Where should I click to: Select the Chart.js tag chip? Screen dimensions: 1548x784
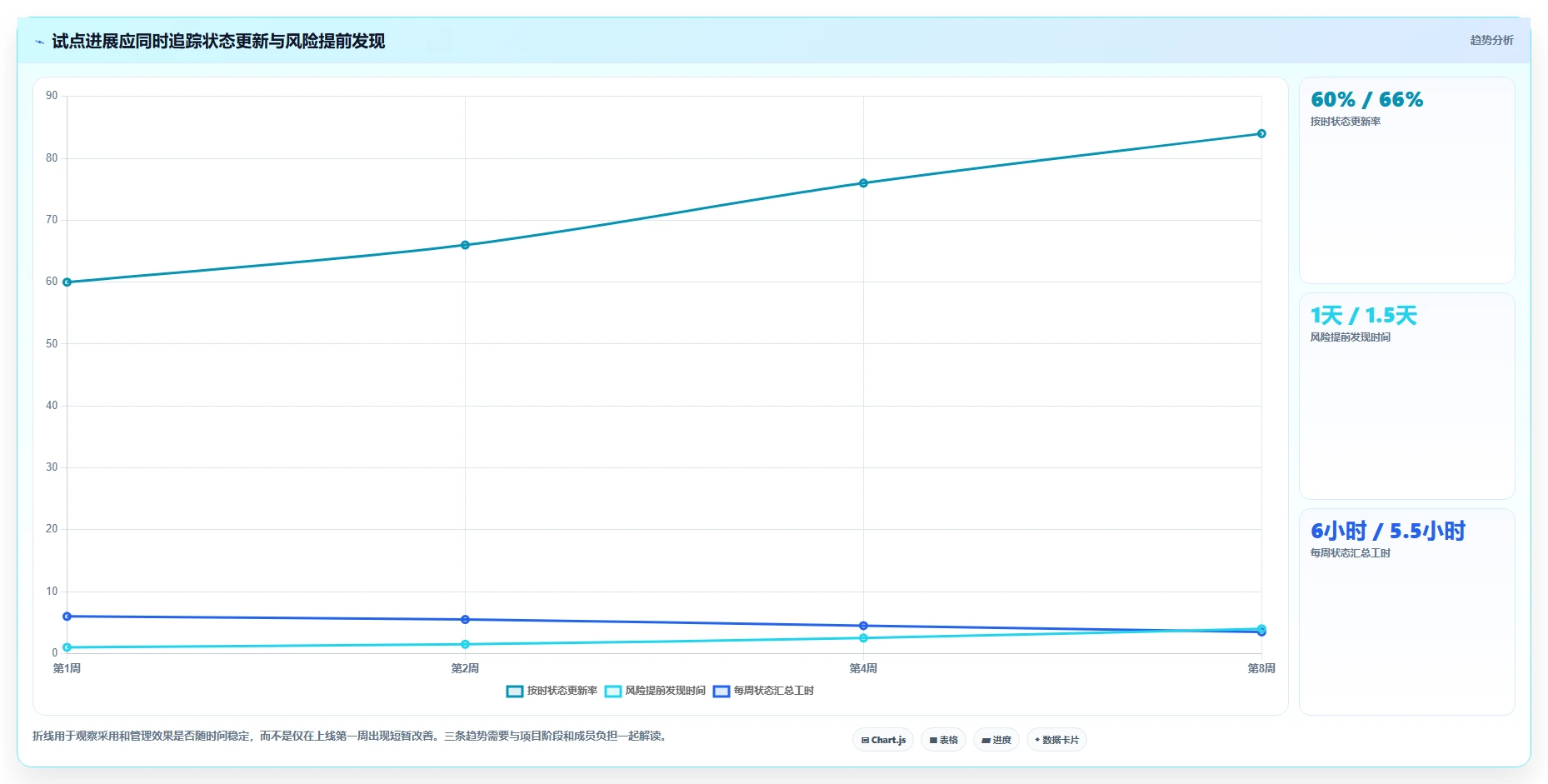pos(883,740)
